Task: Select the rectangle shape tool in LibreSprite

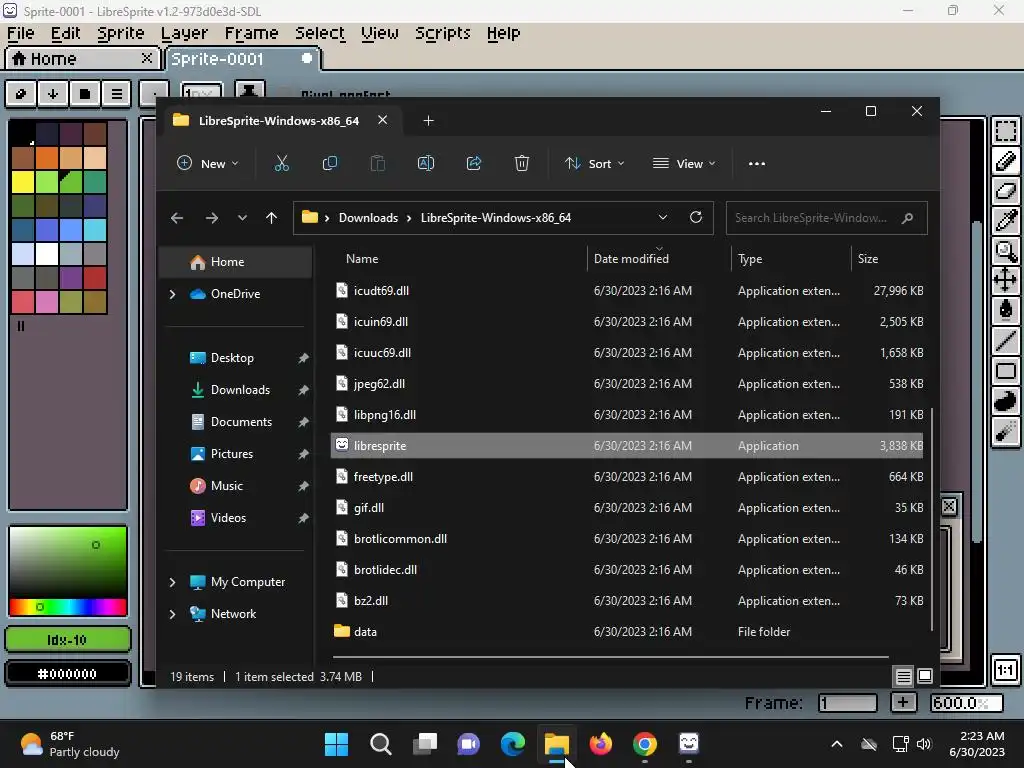Action: pos(1006,371)
